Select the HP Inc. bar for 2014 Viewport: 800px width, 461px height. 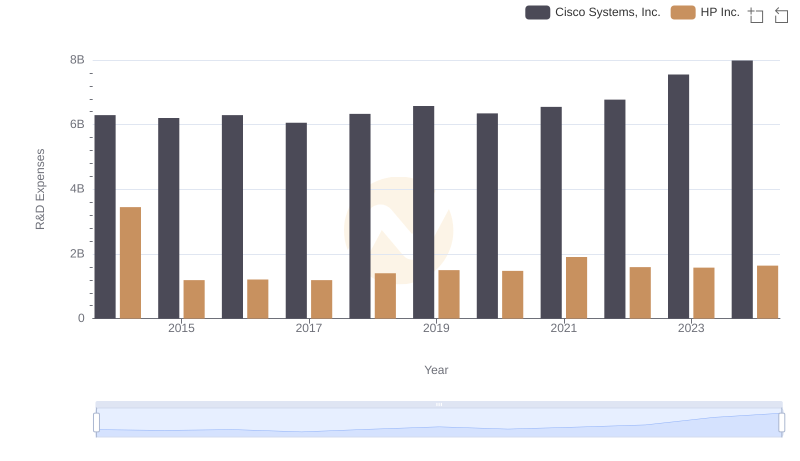[x=130, y=263]
